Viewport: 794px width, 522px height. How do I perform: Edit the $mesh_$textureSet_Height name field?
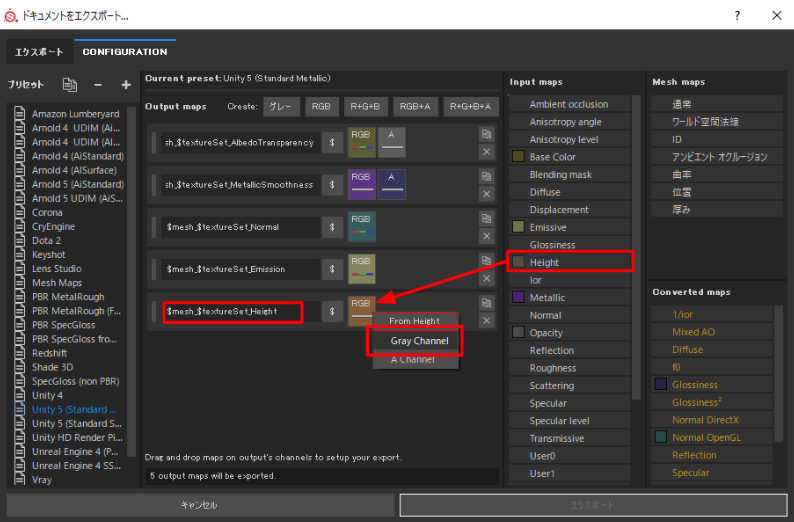point(241,311)
